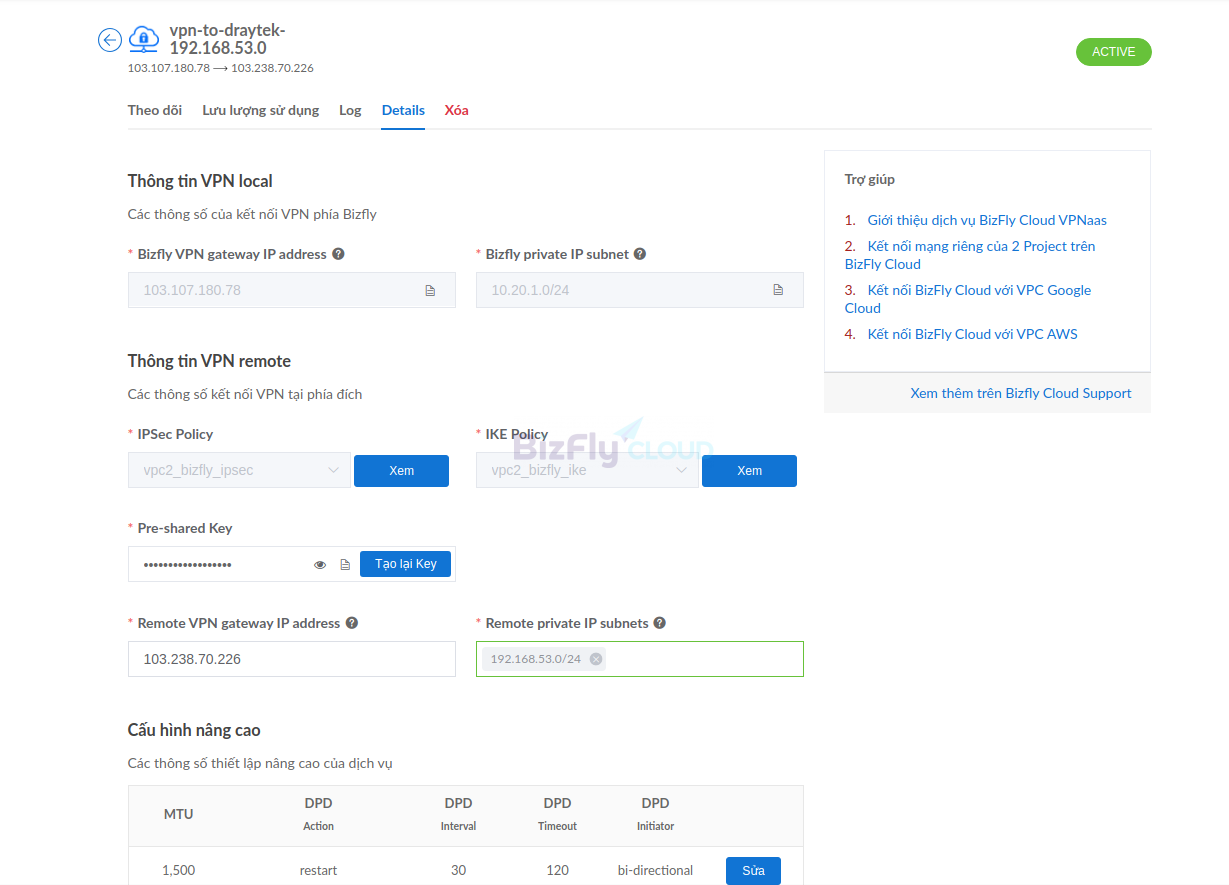
Task: Click the MTU column header
Action: click(179, 814)
